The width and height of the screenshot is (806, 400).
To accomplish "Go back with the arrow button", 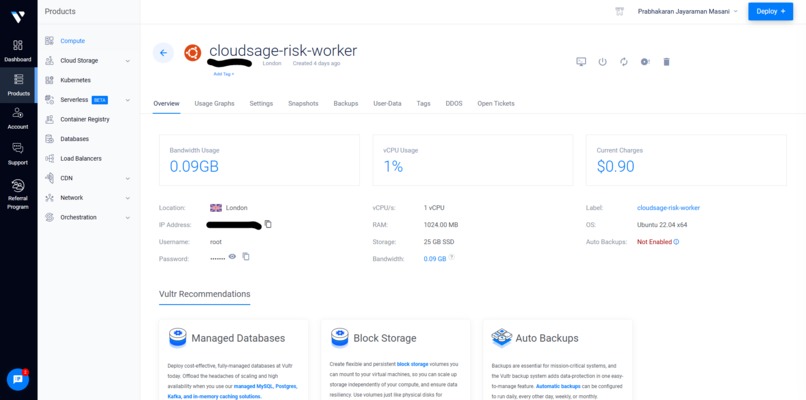I will click(x=163, y=52).
